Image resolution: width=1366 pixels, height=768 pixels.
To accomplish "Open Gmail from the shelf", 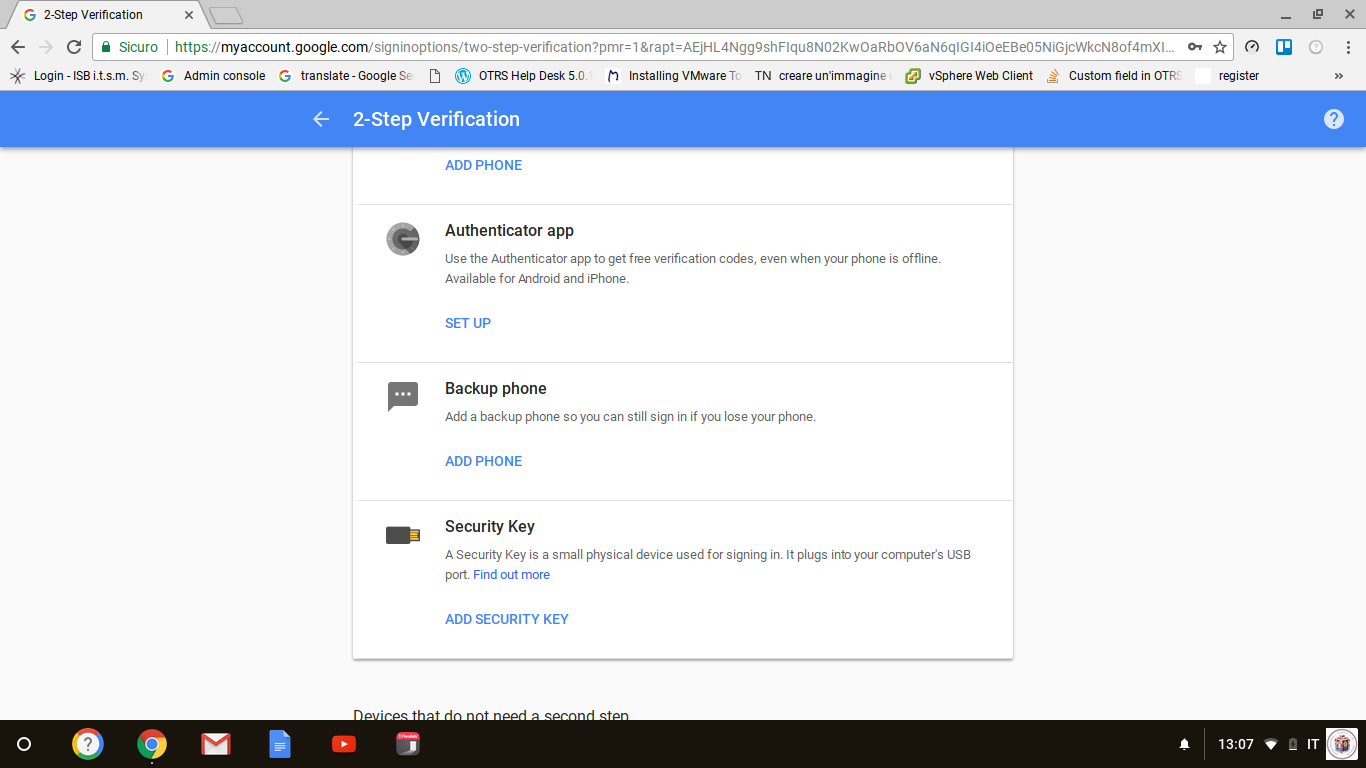I will click(x=216, y=744).
